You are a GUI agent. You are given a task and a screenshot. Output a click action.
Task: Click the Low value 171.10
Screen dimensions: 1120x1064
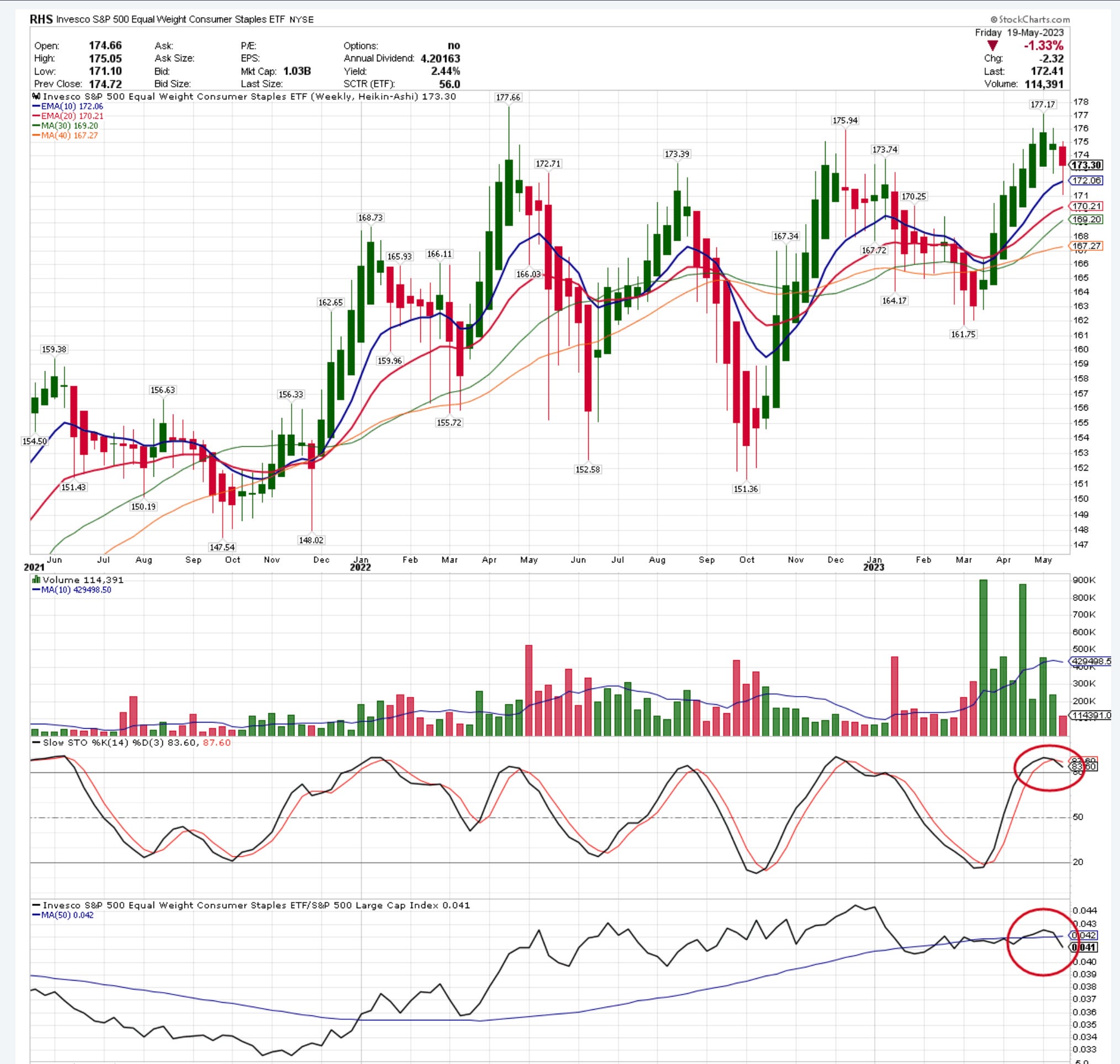[105, 71]
